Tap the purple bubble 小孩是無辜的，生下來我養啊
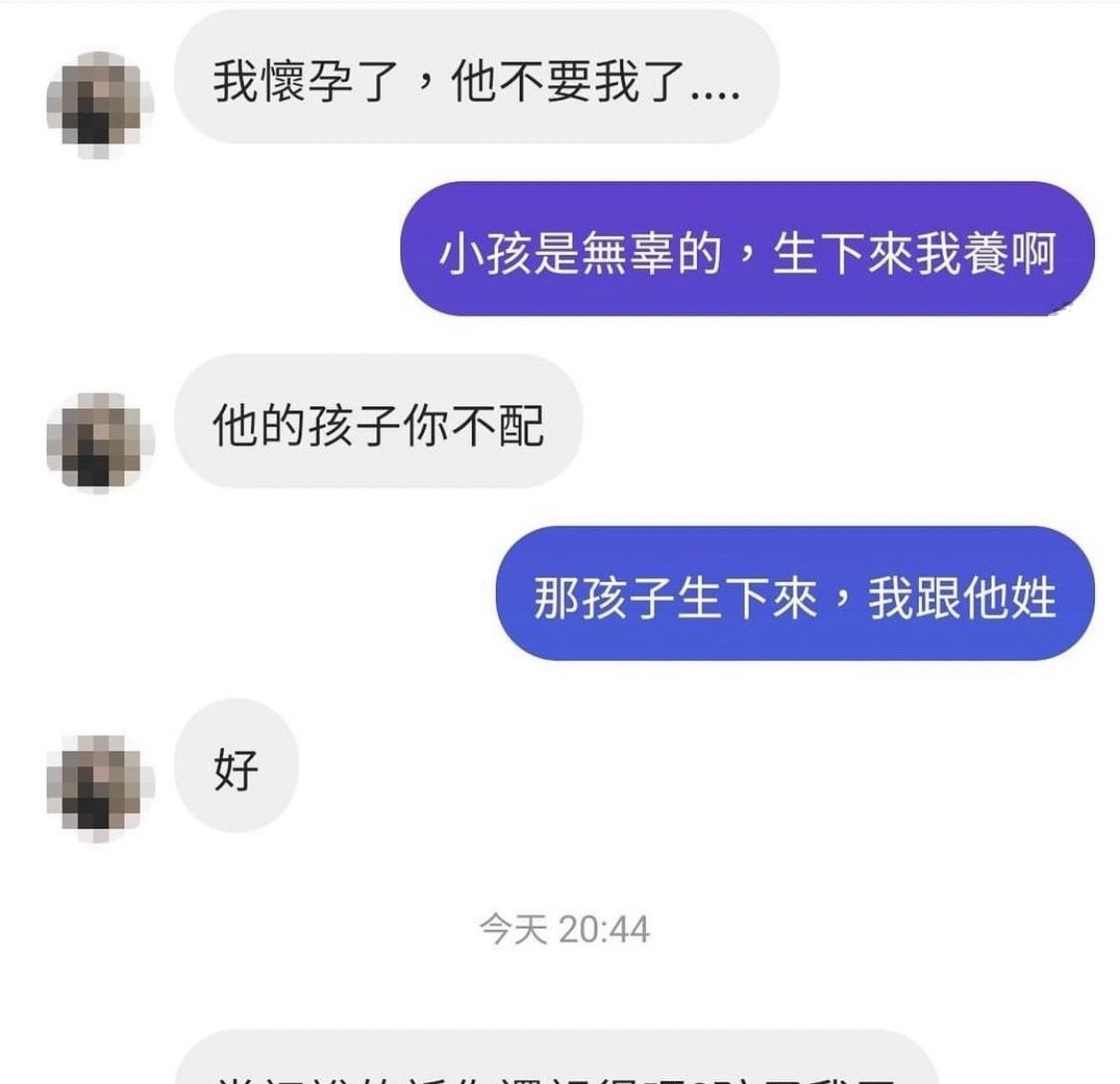The width and height of the screenshot is (1120, 1084). click(x=747, y=249)
